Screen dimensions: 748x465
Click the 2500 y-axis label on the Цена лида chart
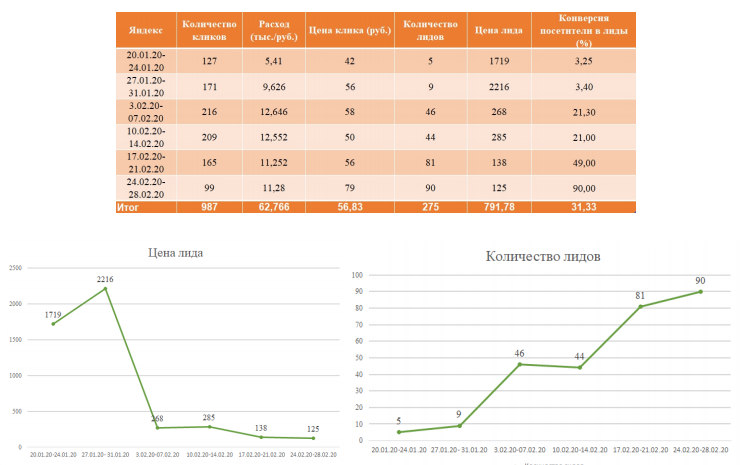pos(15,268)
